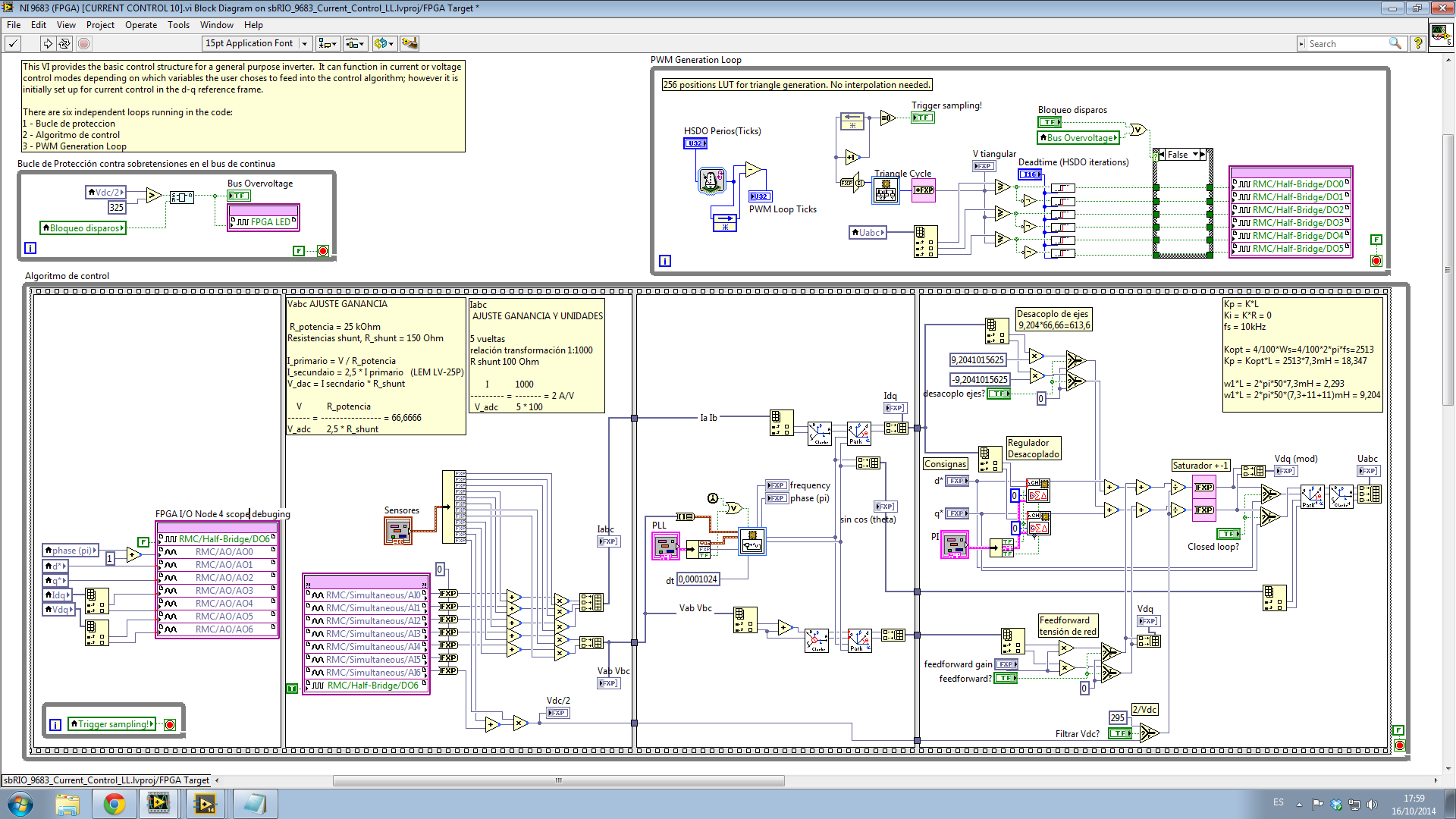This screenshot has width=1456, height=819.
Task: Open the File menu
Action: click(14, 25)
